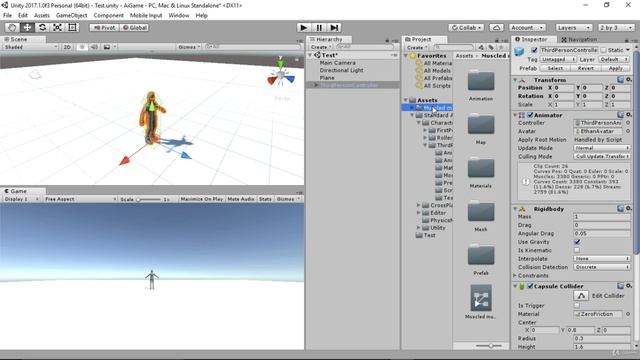The height and width of the screenshot is (360, 640).
Task: Click the Play button
Action: tap(303, 27)
